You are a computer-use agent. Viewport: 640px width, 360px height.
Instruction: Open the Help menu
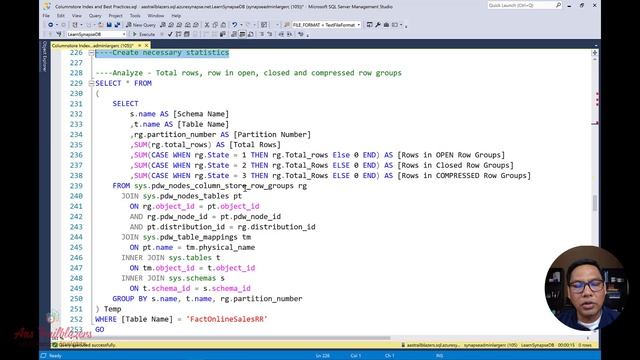pos(176,16)
